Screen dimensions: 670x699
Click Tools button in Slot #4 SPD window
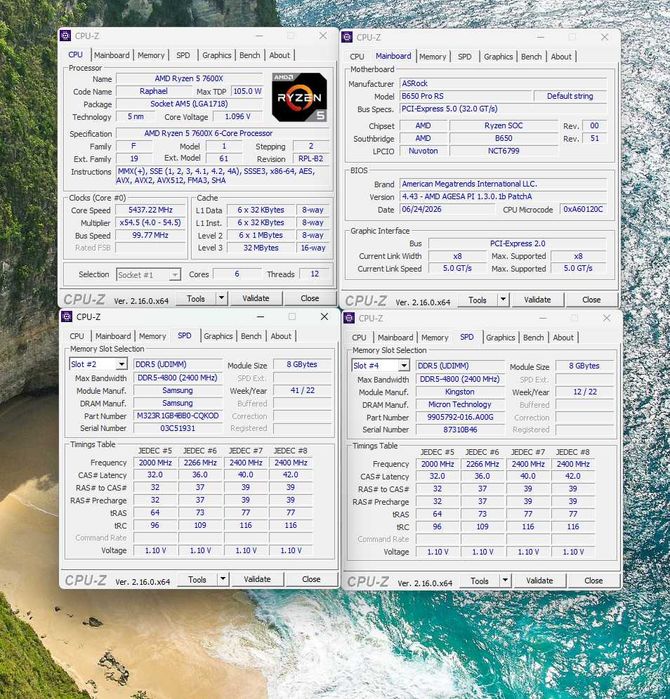480,580
